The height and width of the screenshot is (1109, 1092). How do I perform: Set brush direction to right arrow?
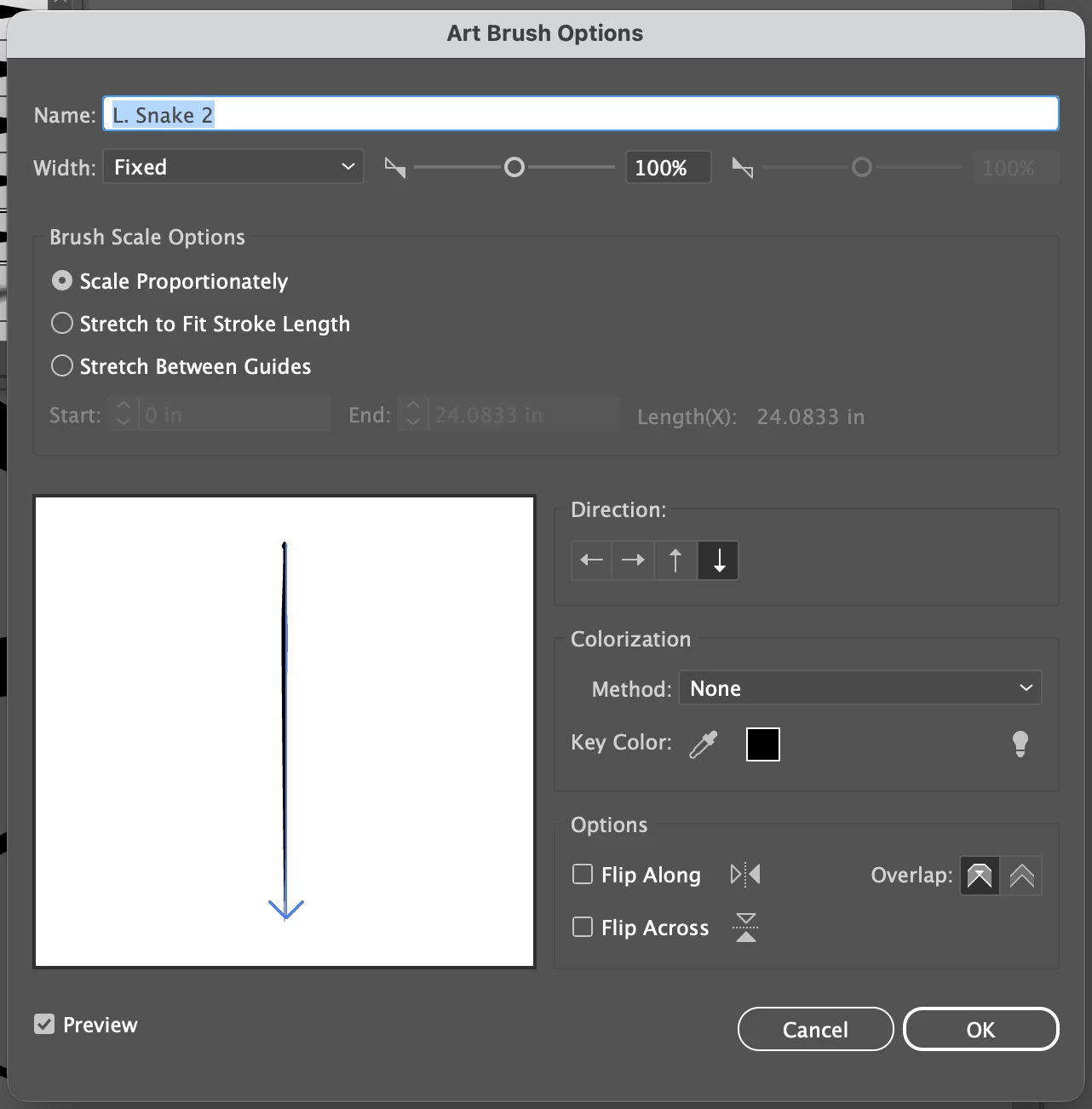[633, 560]
